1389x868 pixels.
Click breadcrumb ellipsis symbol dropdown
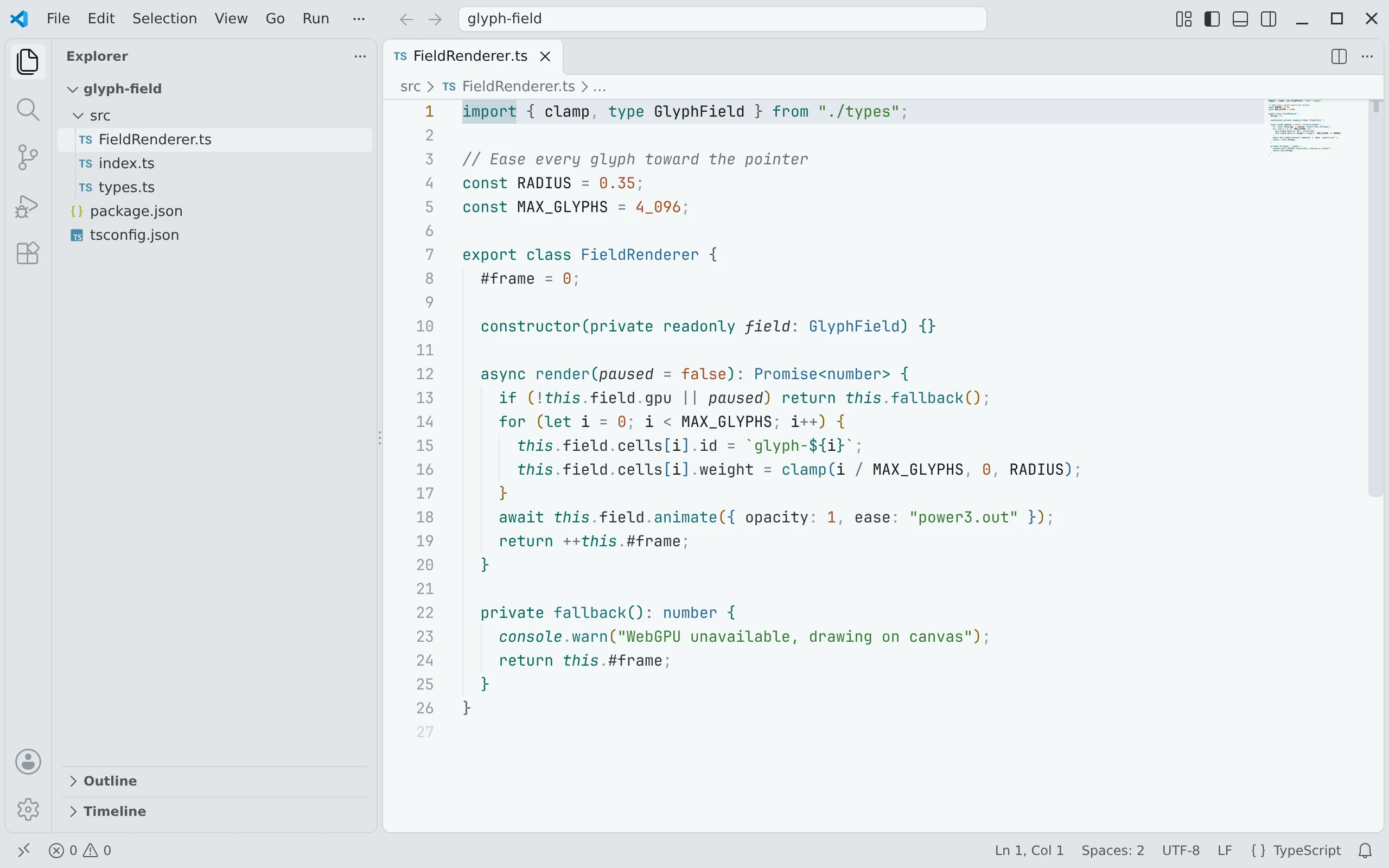coord(599,87)
